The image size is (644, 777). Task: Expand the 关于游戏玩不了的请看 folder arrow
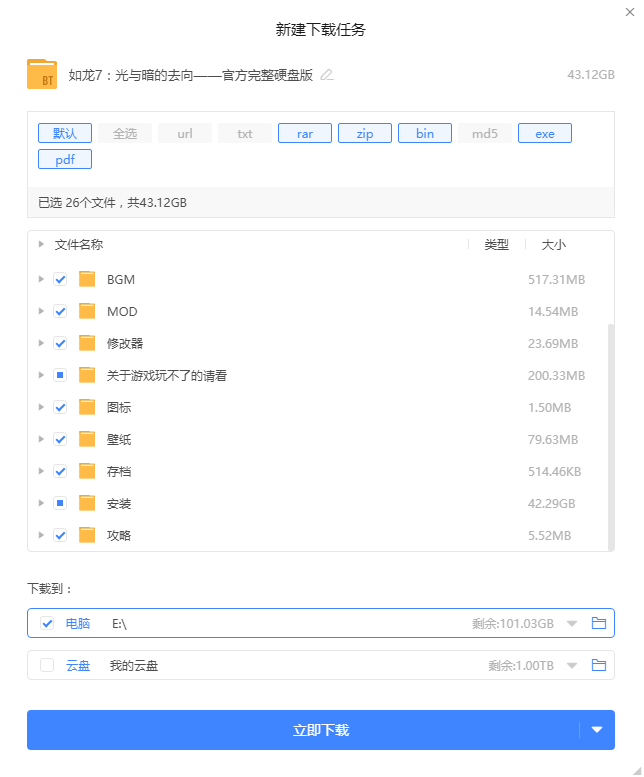[41, 375]
